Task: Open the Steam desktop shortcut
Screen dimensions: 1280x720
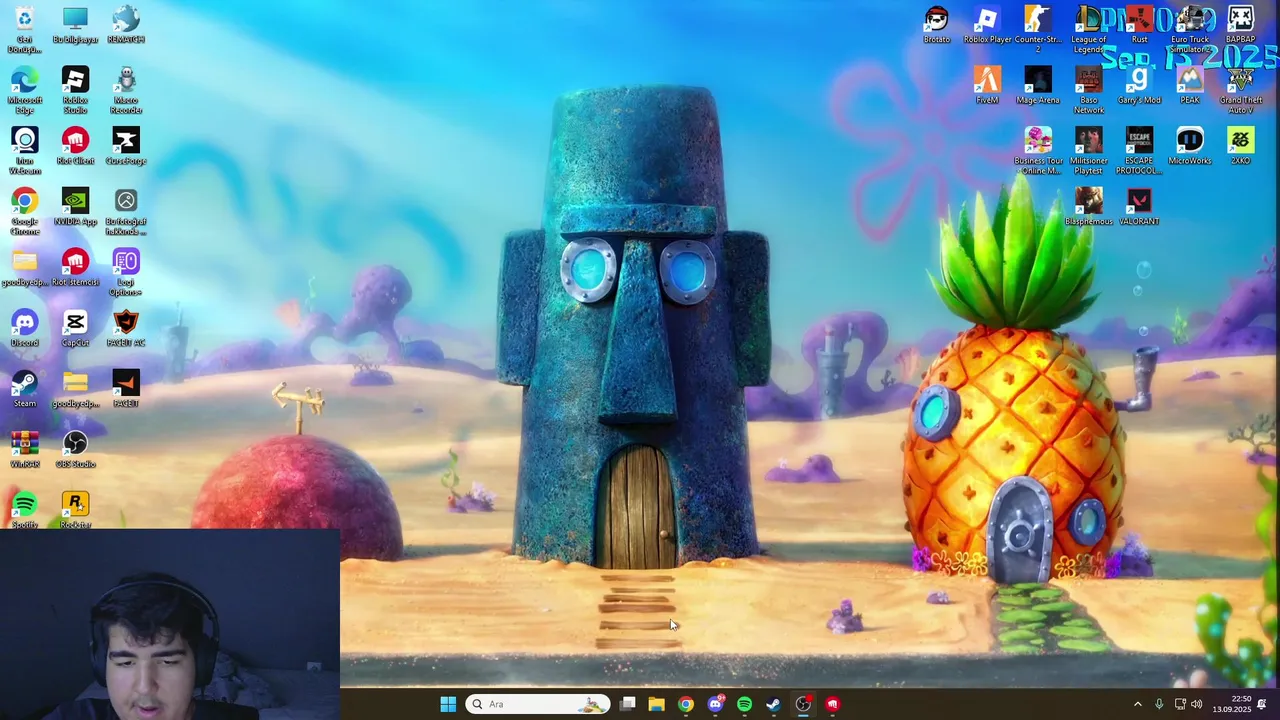Action: tap(25, 390)
